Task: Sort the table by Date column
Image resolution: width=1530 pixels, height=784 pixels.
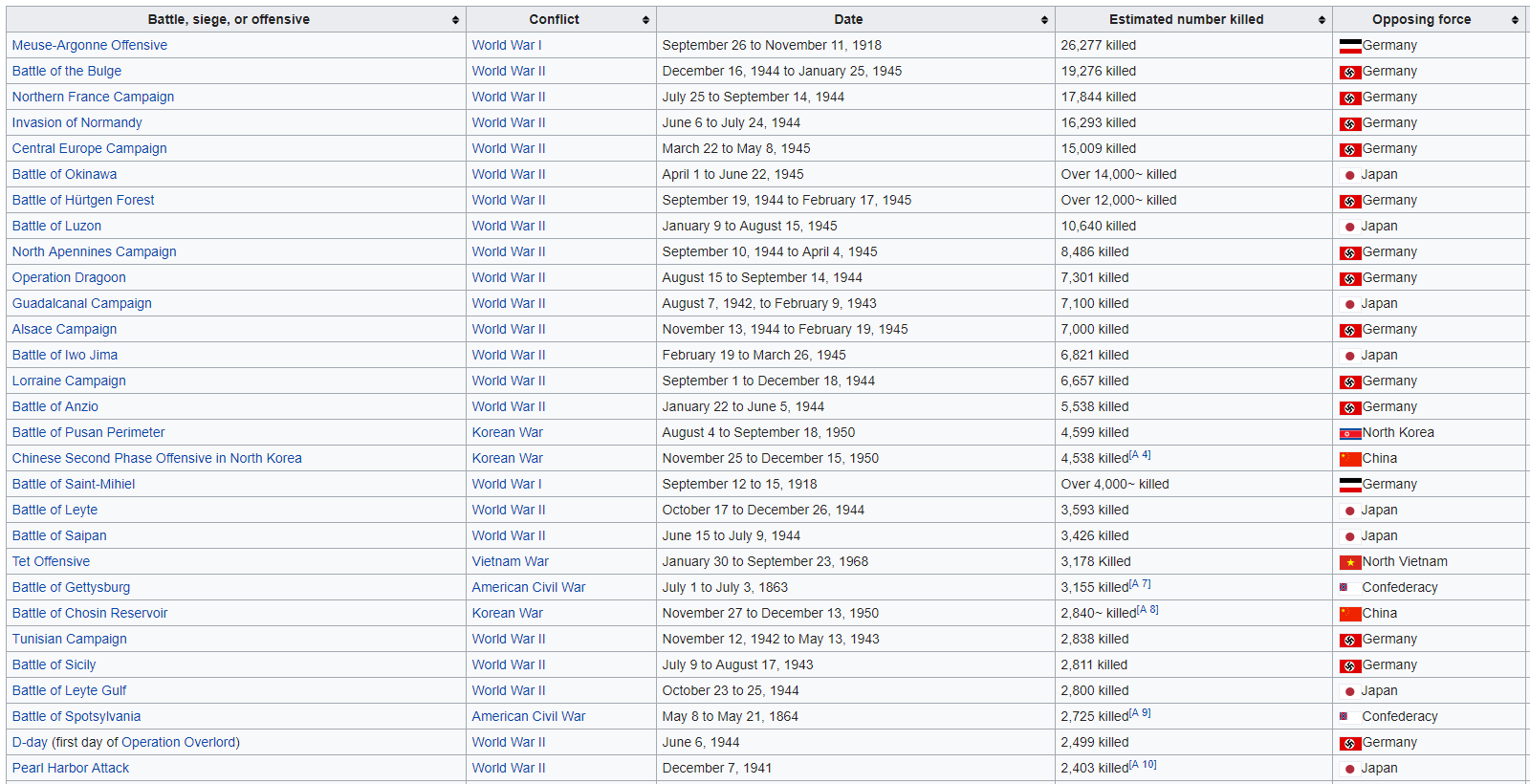Action: tap(1044, 20)
